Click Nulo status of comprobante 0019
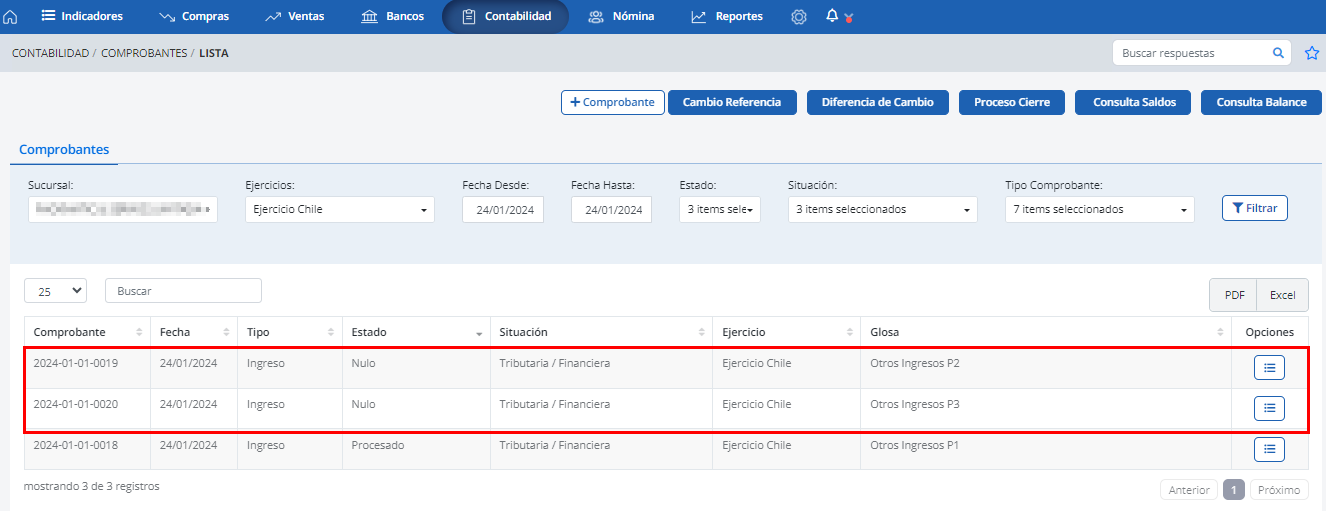Image resolution: width=1326 pixels, height=511 pixels. [x=364, y=364]
